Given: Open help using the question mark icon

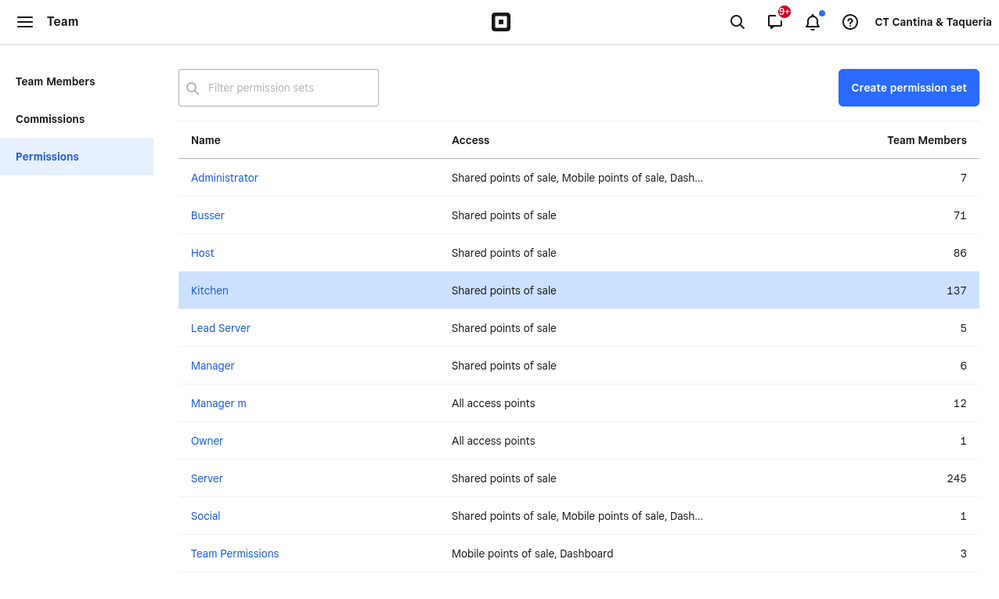Looking at the screenshot, I should pos(850,21).
